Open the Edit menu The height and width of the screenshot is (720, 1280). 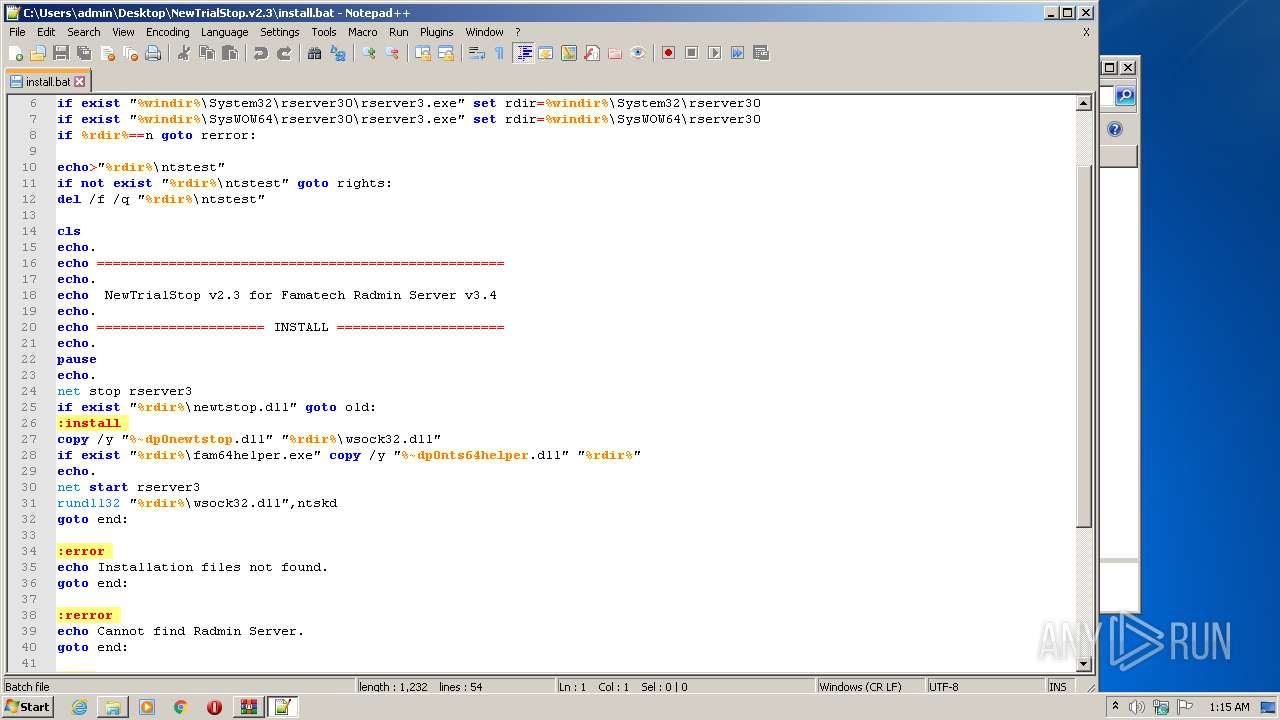click(x=46, y=32)
